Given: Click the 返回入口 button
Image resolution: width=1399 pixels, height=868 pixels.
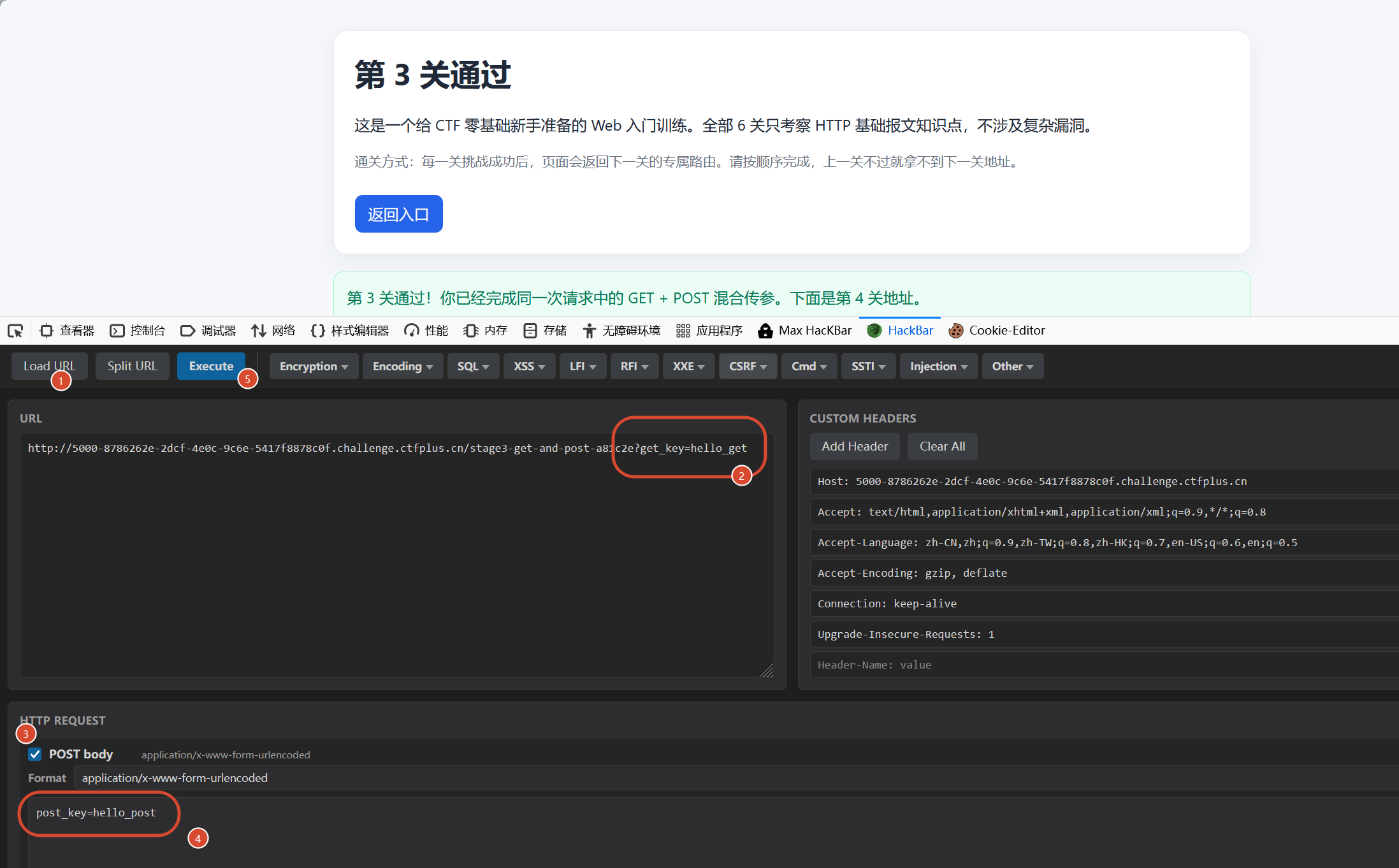Looking at the screenshot, I should point(399,214).
